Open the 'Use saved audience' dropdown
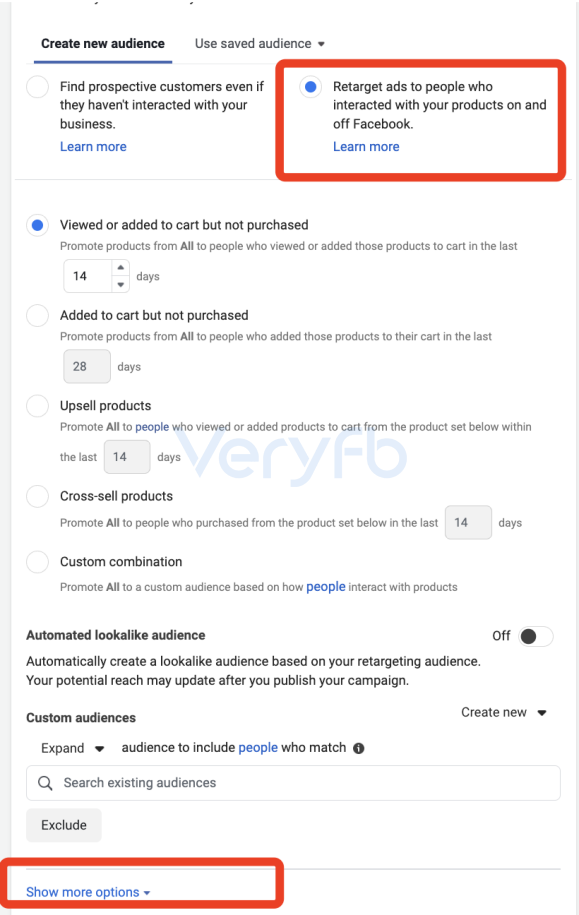This screenshot has width=579, height=915. point(260,44)
